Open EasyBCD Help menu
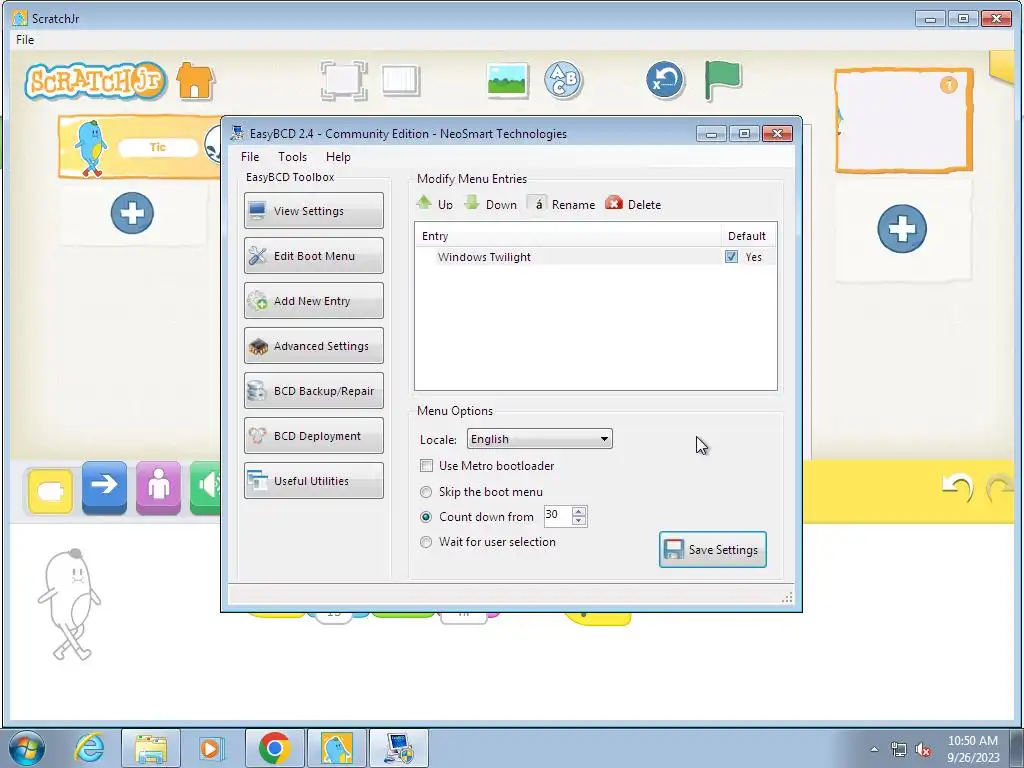Screen dimensions: 1024x768 (x=338, y=157)
